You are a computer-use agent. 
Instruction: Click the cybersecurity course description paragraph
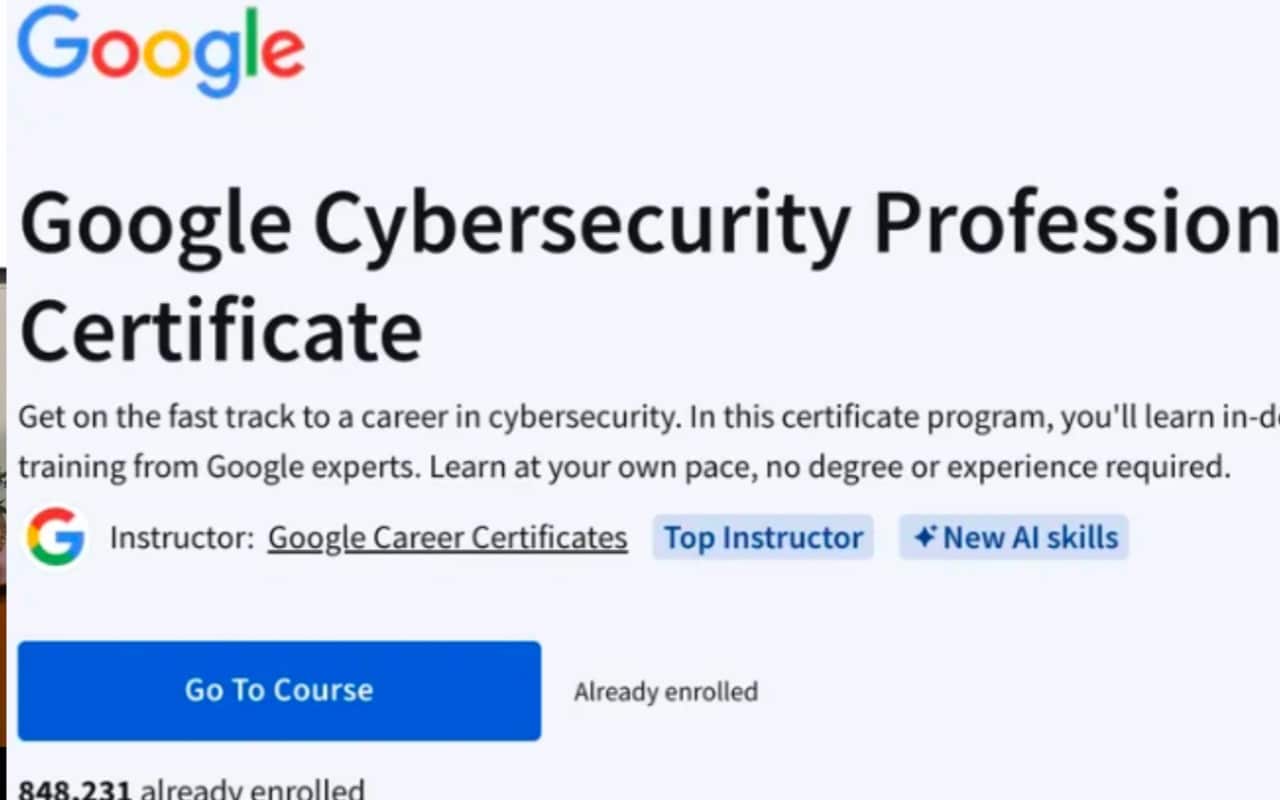(620, 440)
